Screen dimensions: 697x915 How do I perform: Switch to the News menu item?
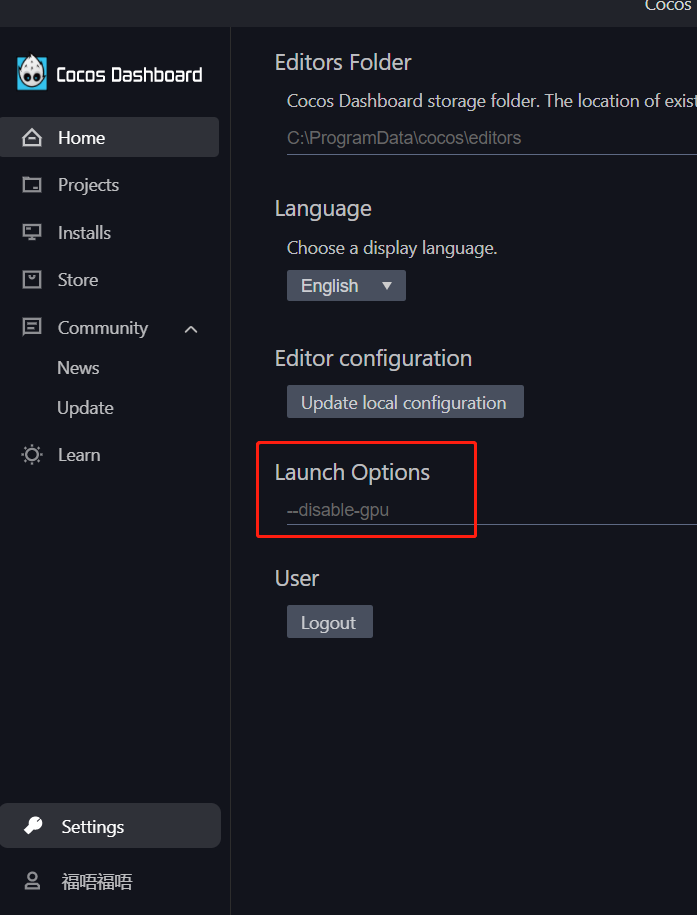(78, 367)
